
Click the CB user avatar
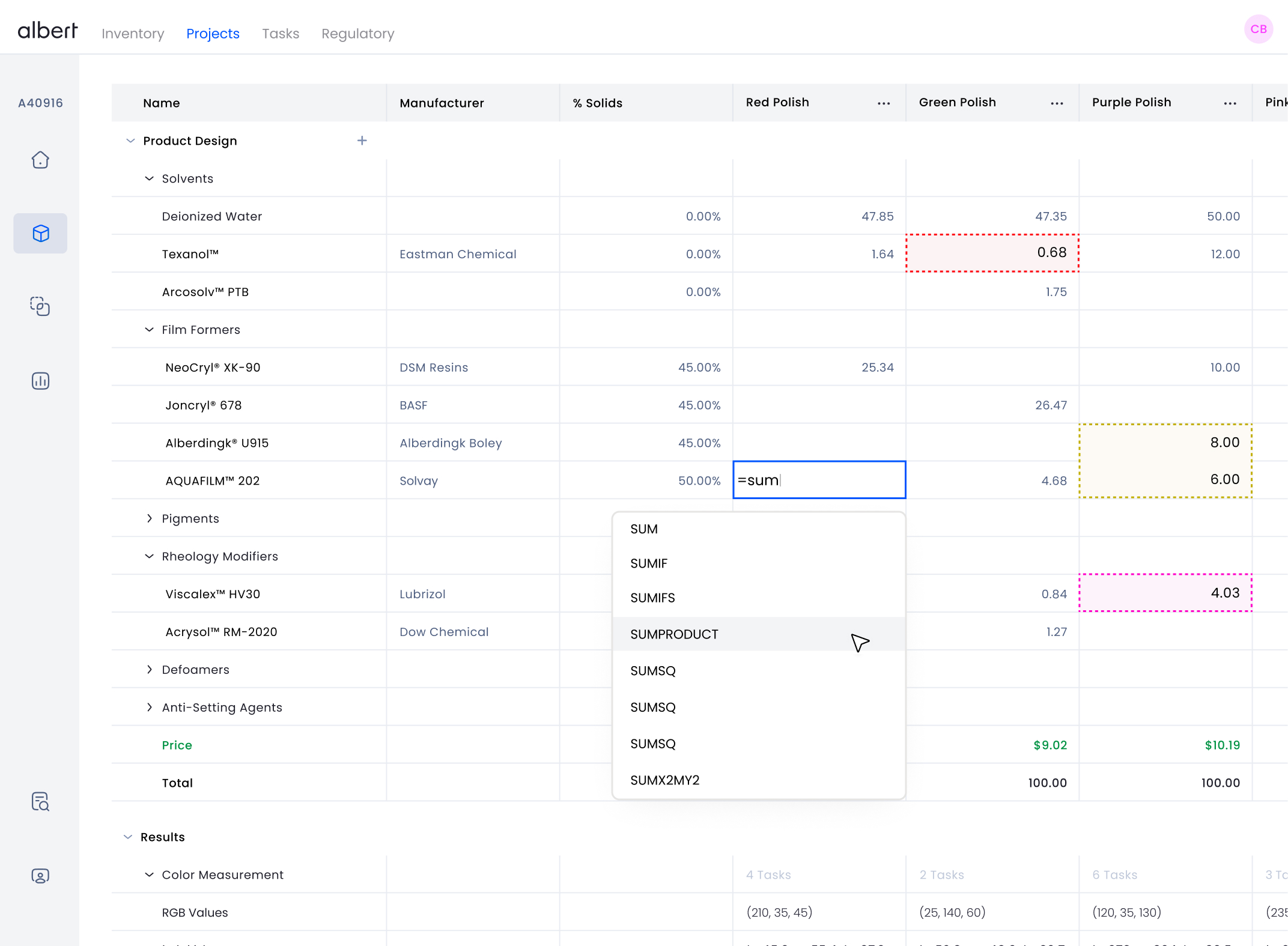(x=1258, y=29)
